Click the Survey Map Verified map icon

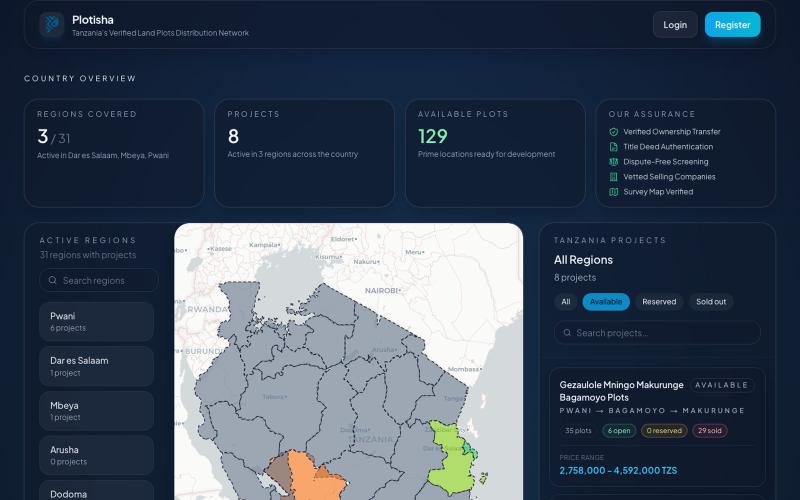pyautogui.click(x=613, y=192)
